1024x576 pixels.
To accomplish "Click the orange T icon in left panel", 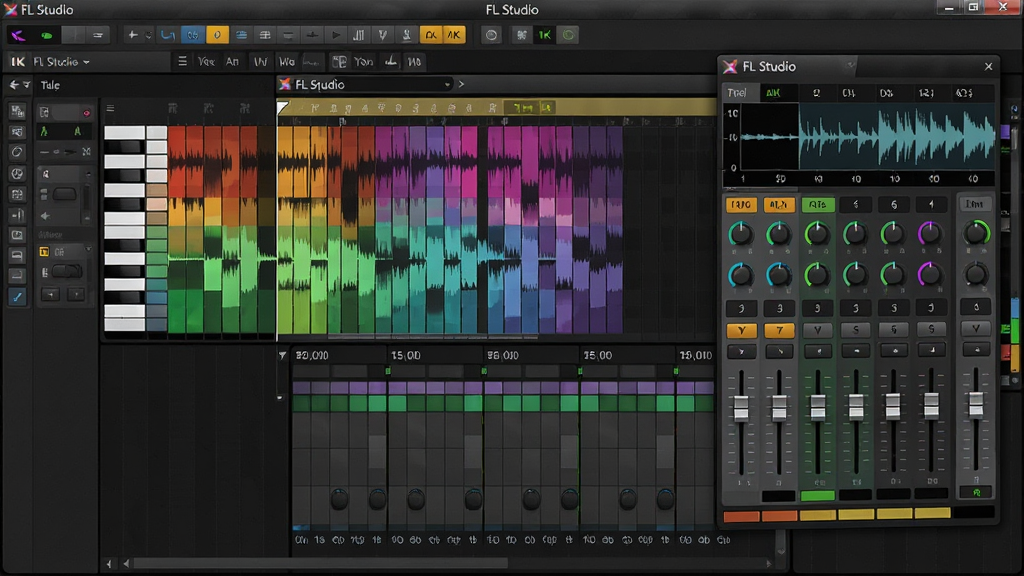I will pos(44,251).
